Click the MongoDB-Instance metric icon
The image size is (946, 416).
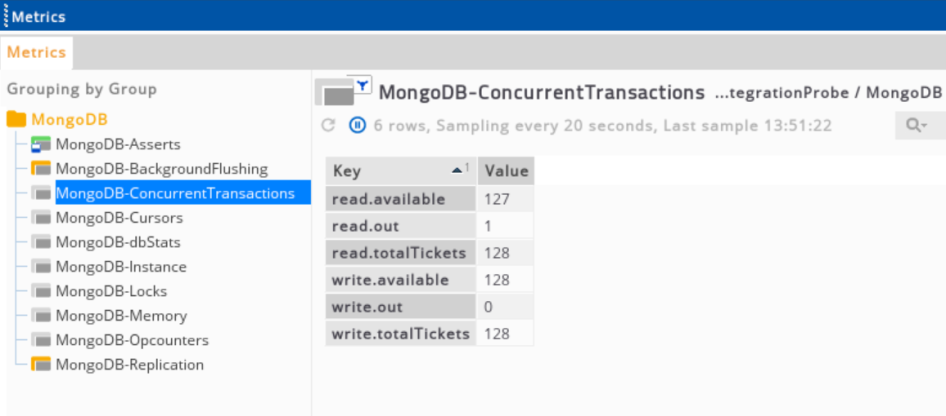click(x=41, y=266)
